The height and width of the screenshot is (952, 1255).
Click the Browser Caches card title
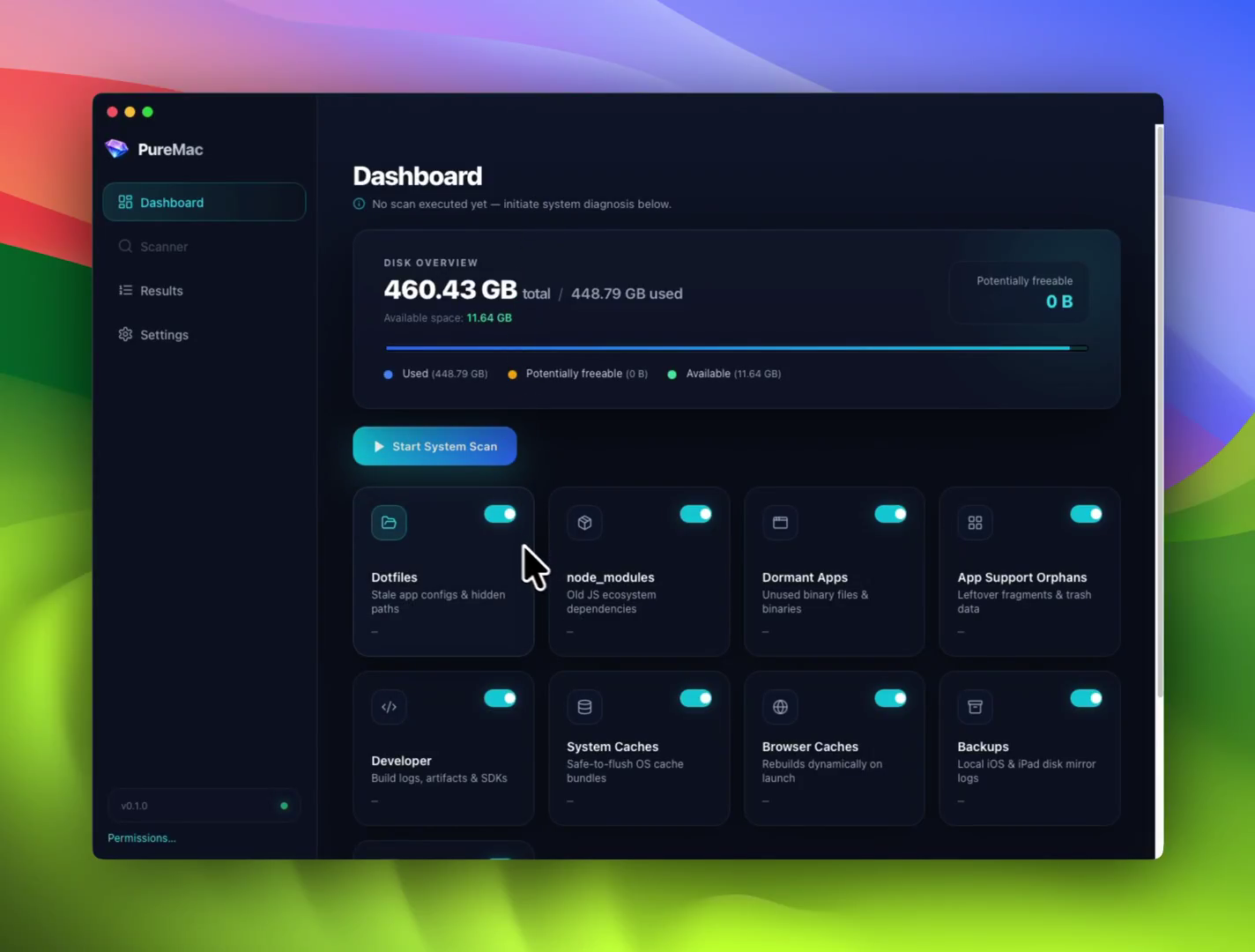[810, 747]
